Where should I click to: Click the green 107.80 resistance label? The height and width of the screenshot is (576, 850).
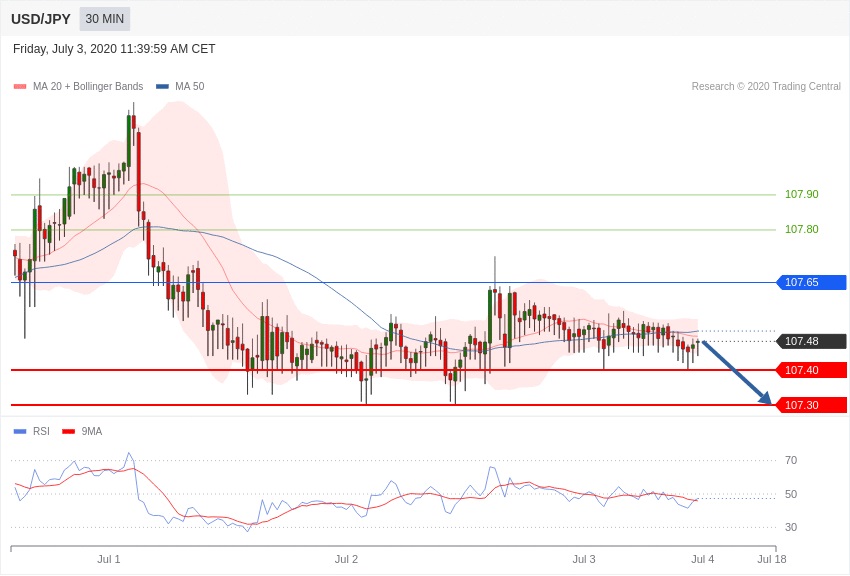(x=801, y=230)
